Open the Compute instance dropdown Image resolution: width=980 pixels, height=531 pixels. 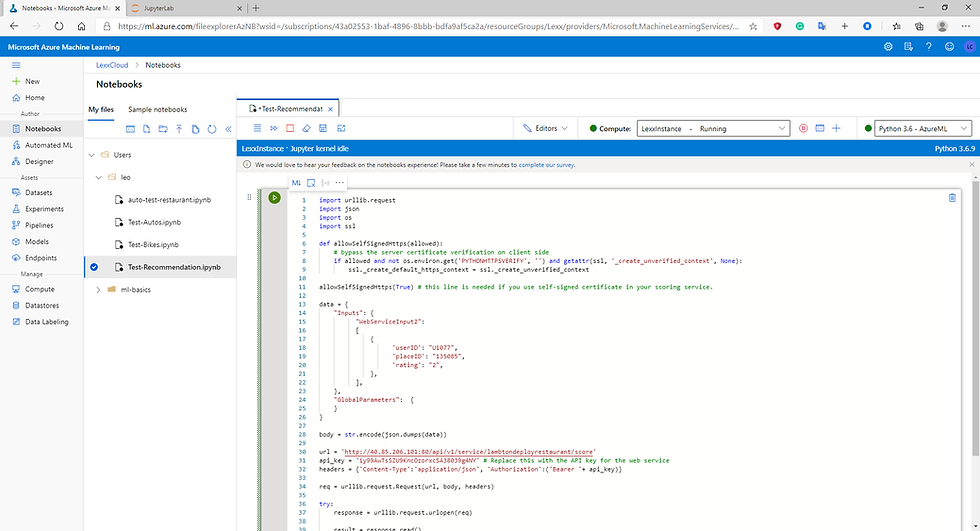[714, 128]
